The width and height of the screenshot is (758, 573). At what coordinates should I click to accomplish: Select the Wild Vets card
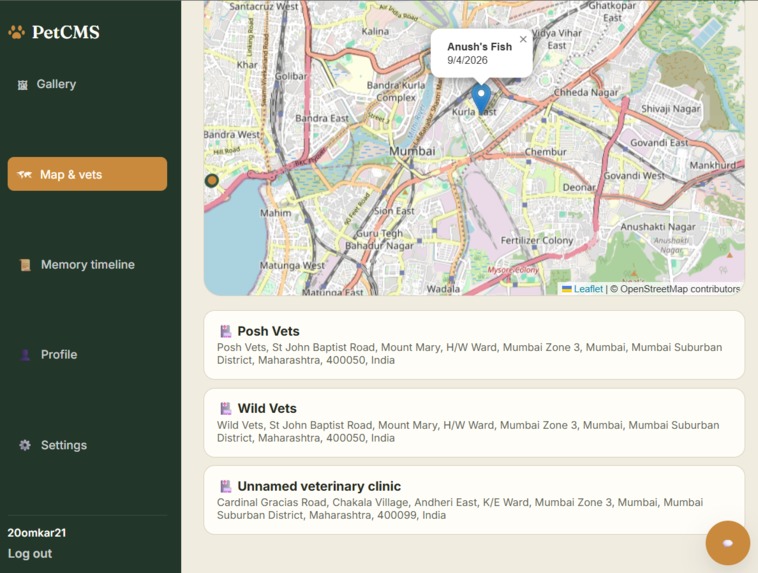[474, 423]
